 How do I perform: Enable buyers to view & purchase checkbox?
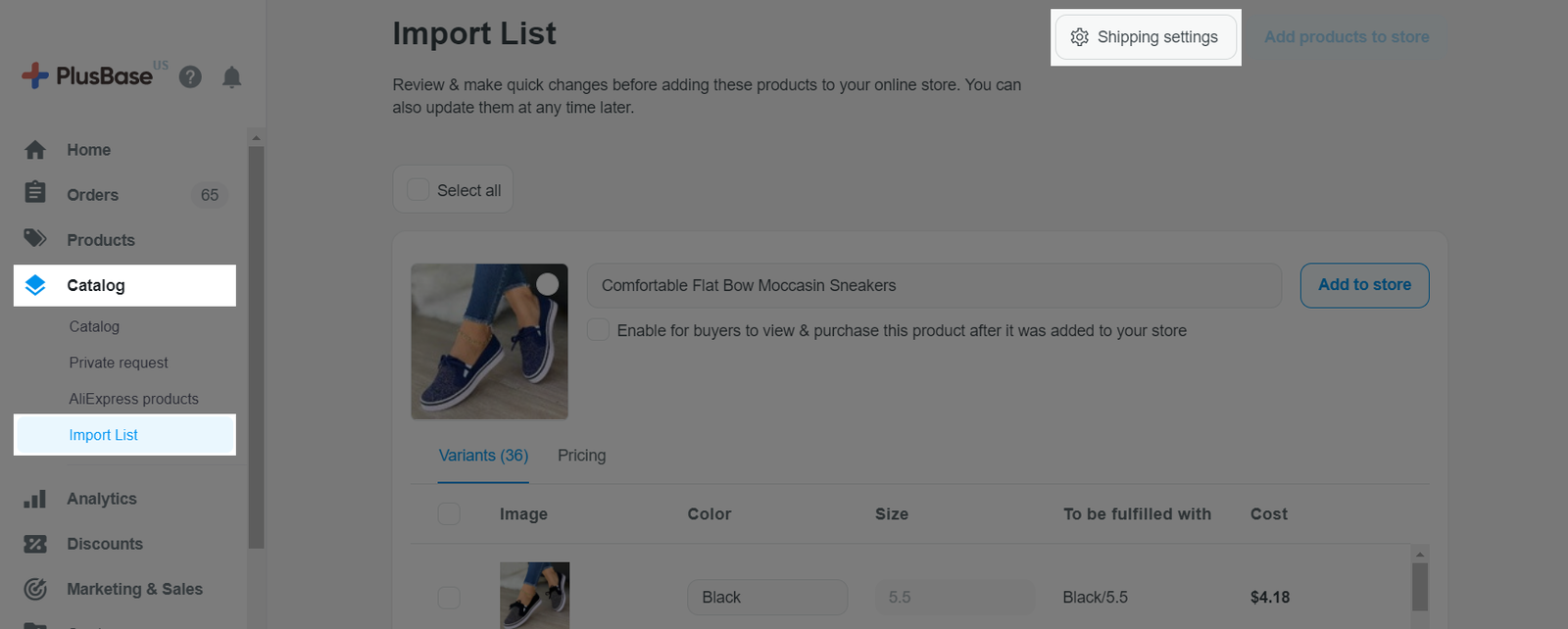pos(598,330)
